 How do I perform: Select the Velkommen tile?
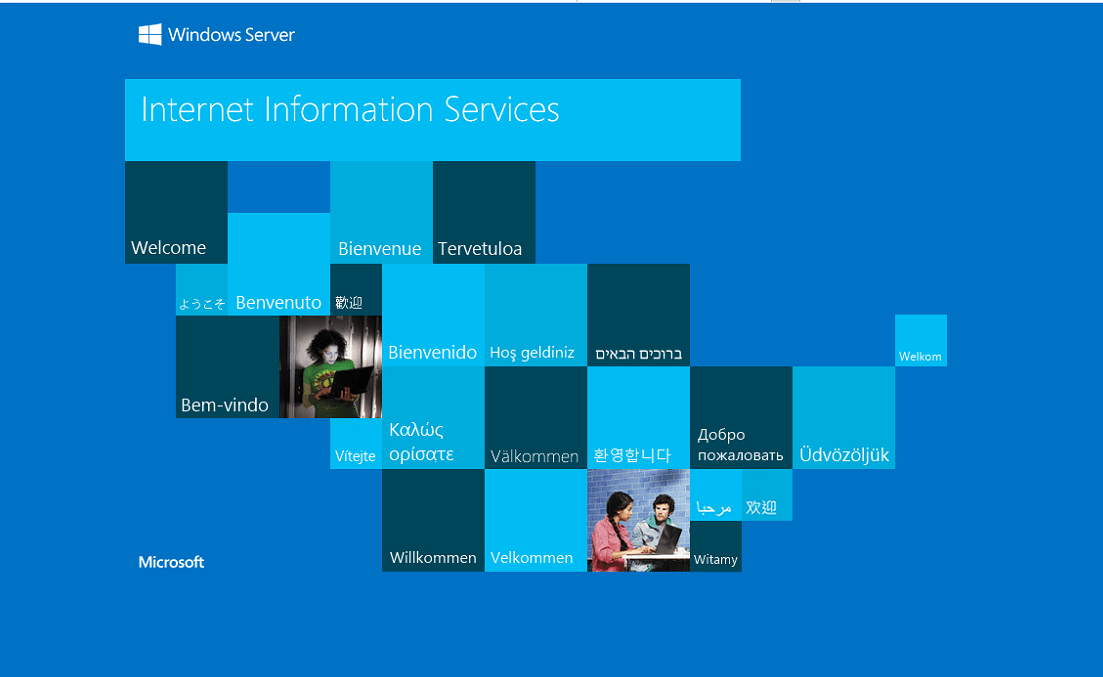536,520
